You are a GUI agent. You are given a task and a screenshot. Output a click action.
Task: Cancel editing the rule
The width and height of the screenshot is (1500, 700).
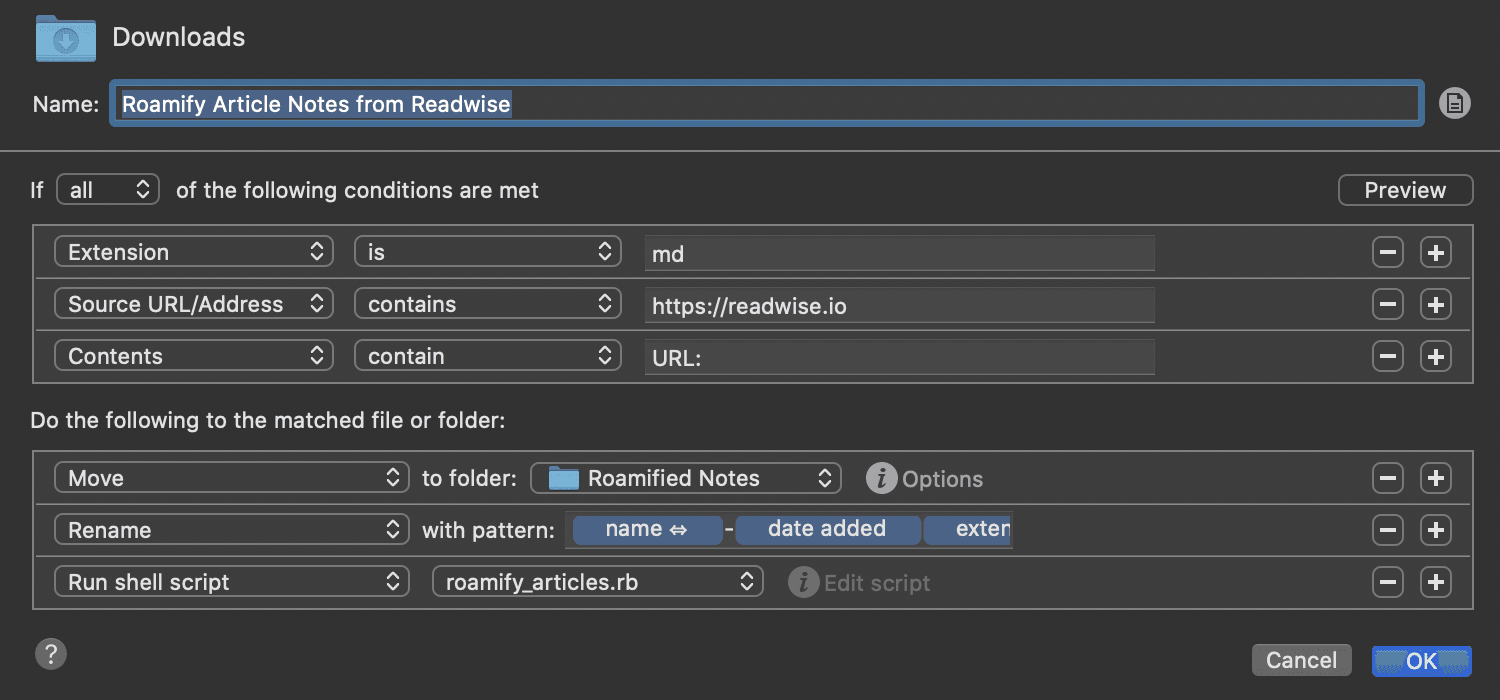click(1301, 660)
